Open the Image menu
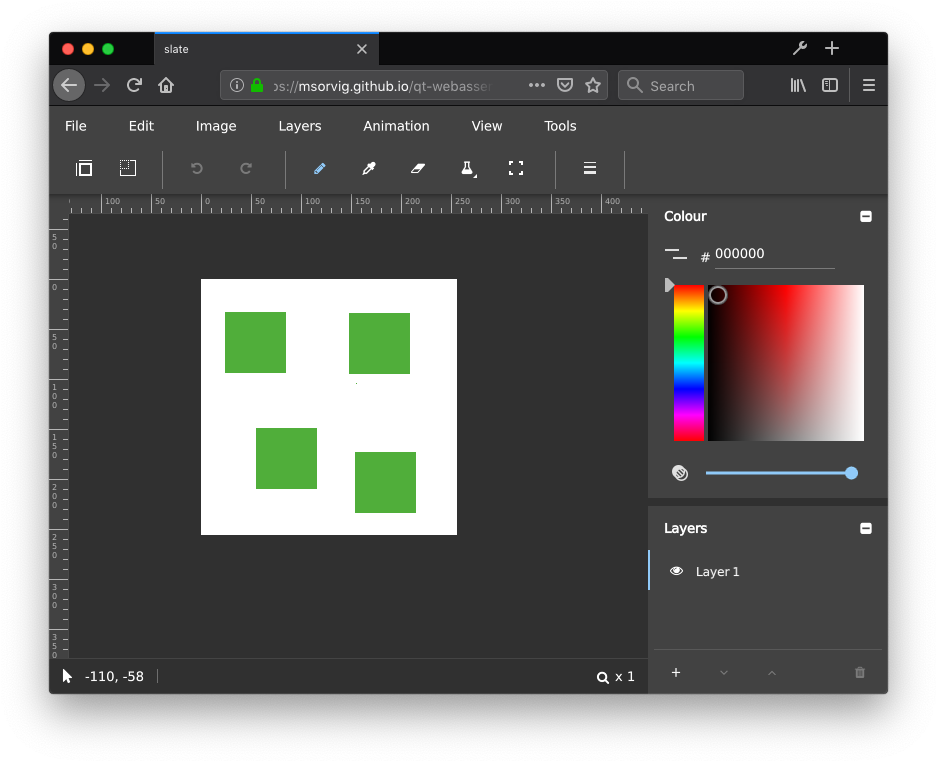Viewport: 936px width, 761px height. point(216,126)
